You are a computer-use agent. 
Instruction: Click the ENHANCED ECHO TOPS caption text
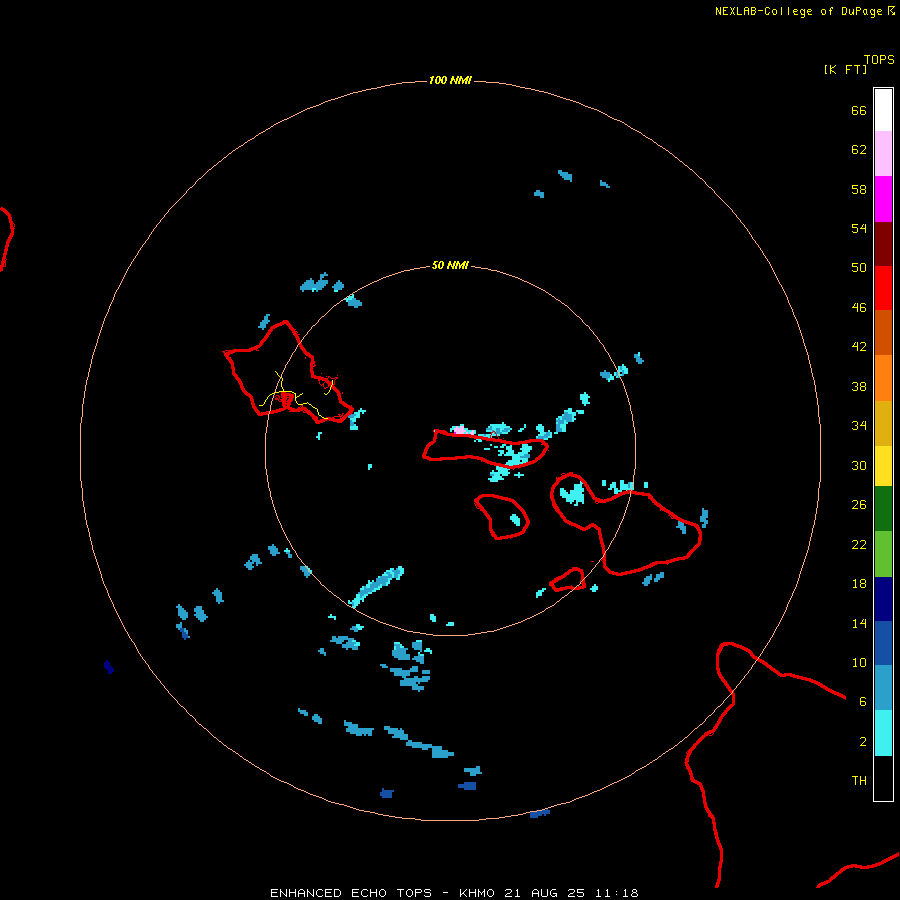(x=351, y=893)
